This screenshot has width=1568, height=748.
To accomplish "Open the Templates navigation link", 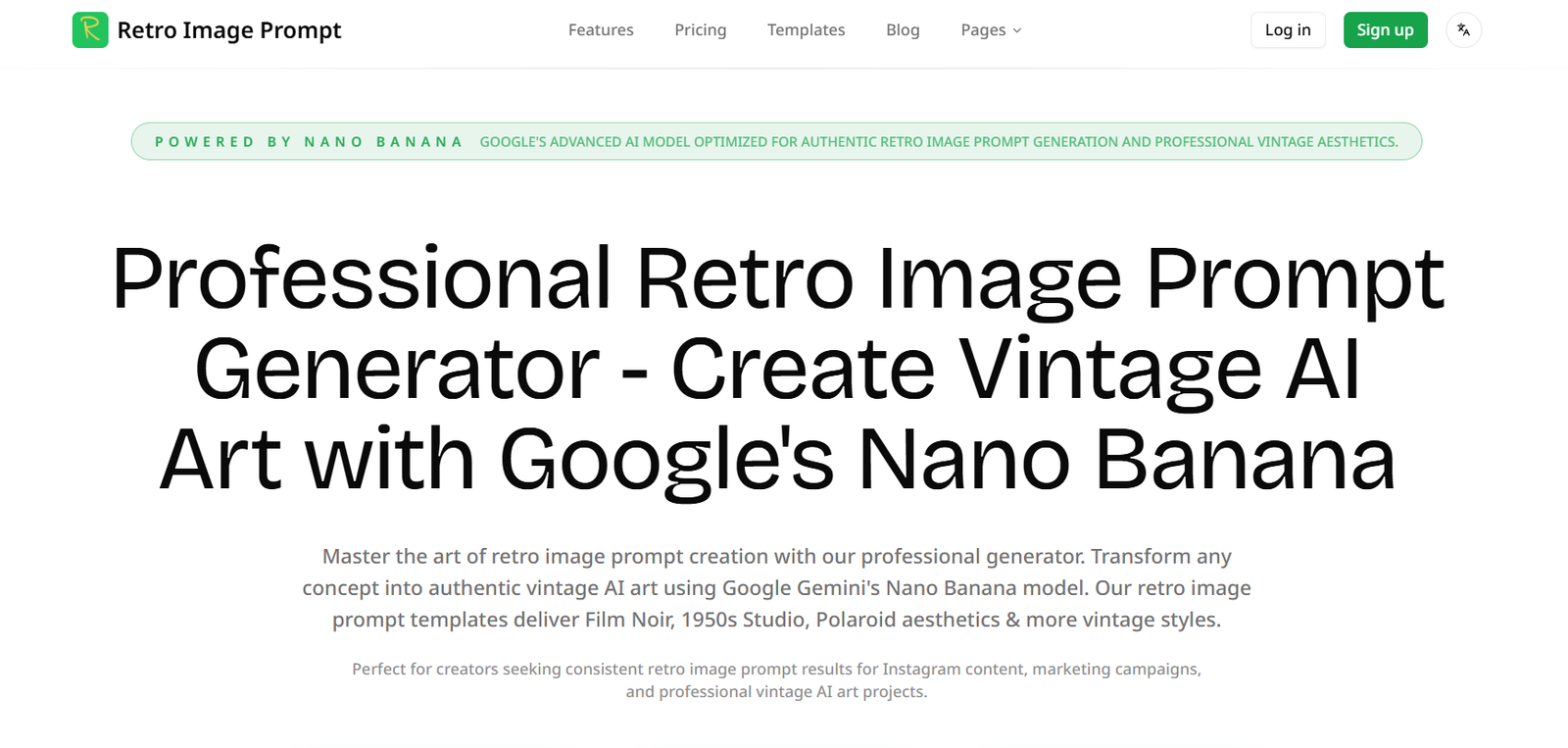I will tap(806, 30).
